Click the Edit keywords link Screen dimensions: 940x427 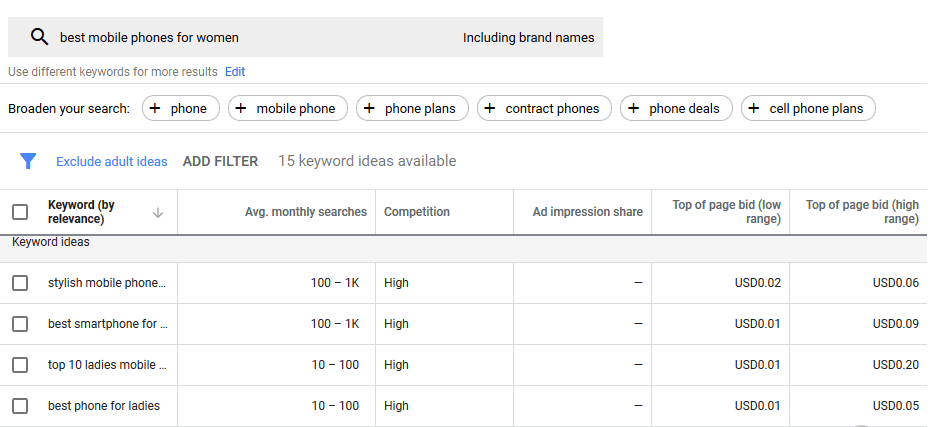235,72
